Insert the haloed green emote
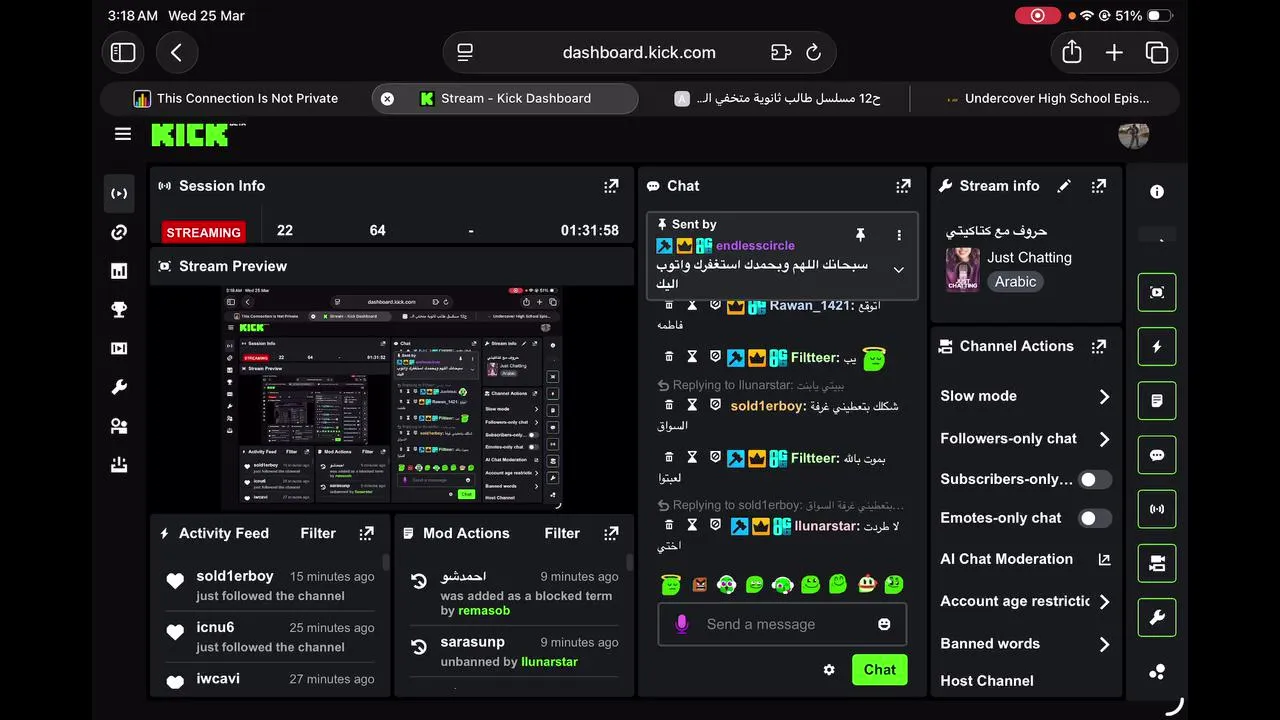 coord(671,584)
